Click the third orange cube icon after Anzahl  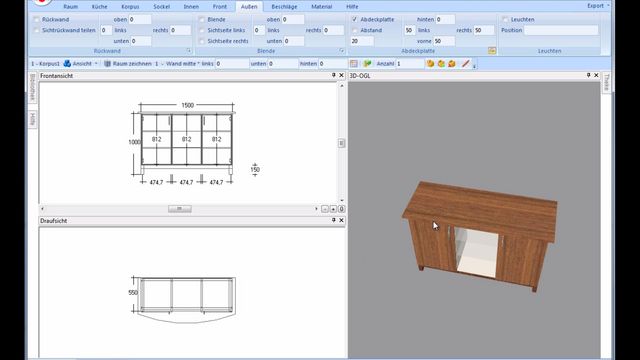coord(452,64)
